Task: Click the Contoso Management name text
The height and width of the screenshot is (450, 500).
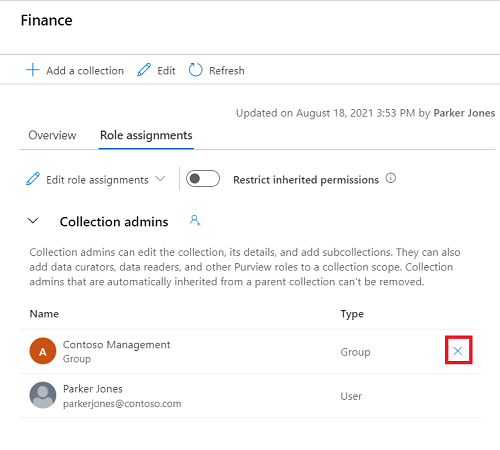Action: (x=117, y=344)
